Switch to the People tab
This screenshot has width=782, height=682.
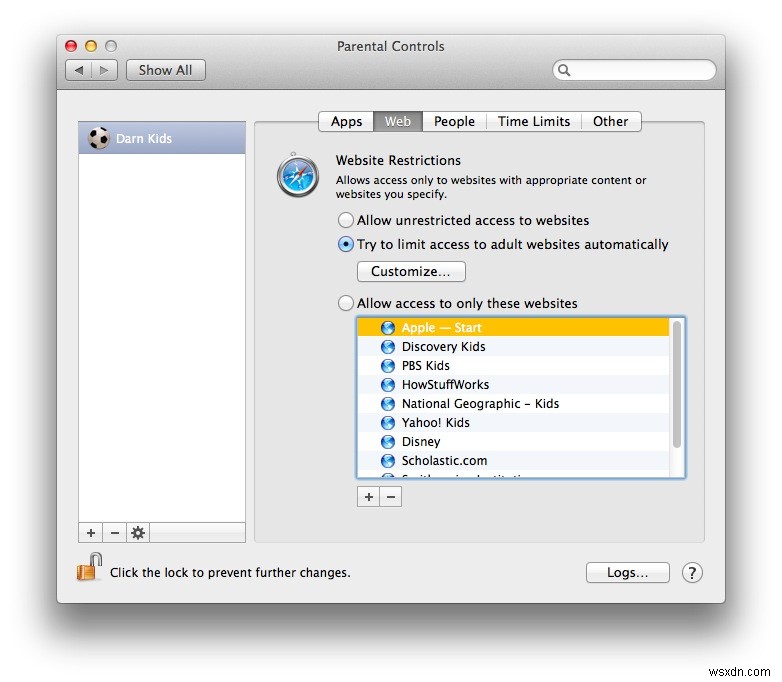click(454, 121)
